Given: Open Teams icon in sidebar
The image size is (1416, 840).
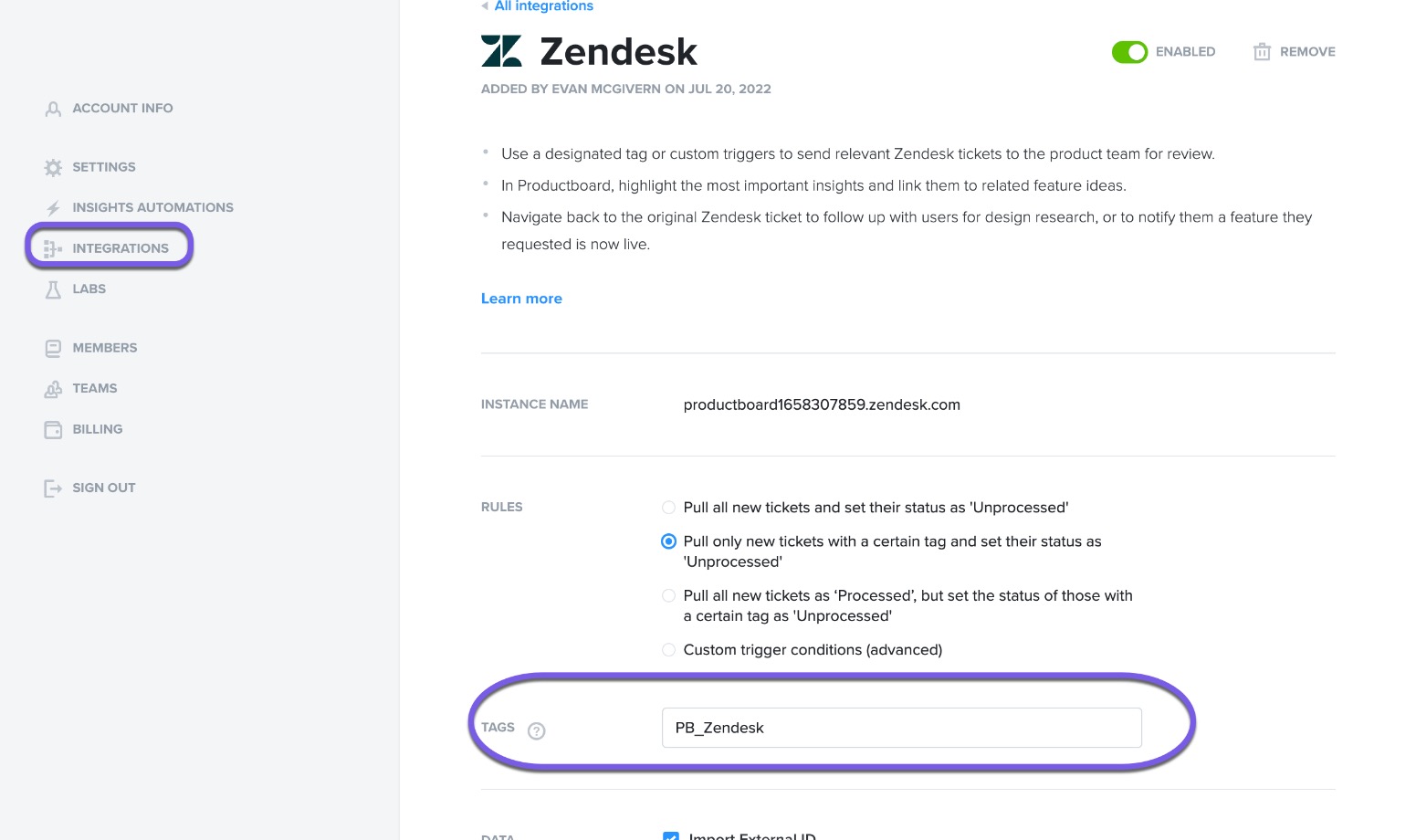Looking at the screenshot, I should point(53,389).
